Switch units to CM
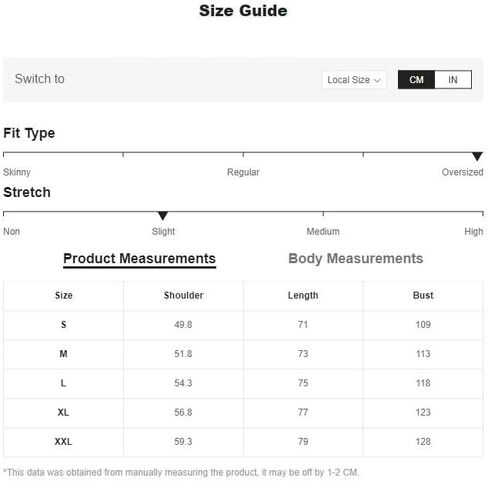The image size is (488, 481). tap(416, 80)
